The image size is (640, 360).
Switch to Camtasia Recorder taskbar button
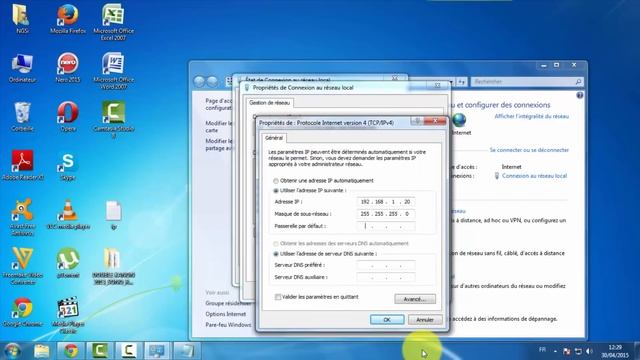coord(129,351)
